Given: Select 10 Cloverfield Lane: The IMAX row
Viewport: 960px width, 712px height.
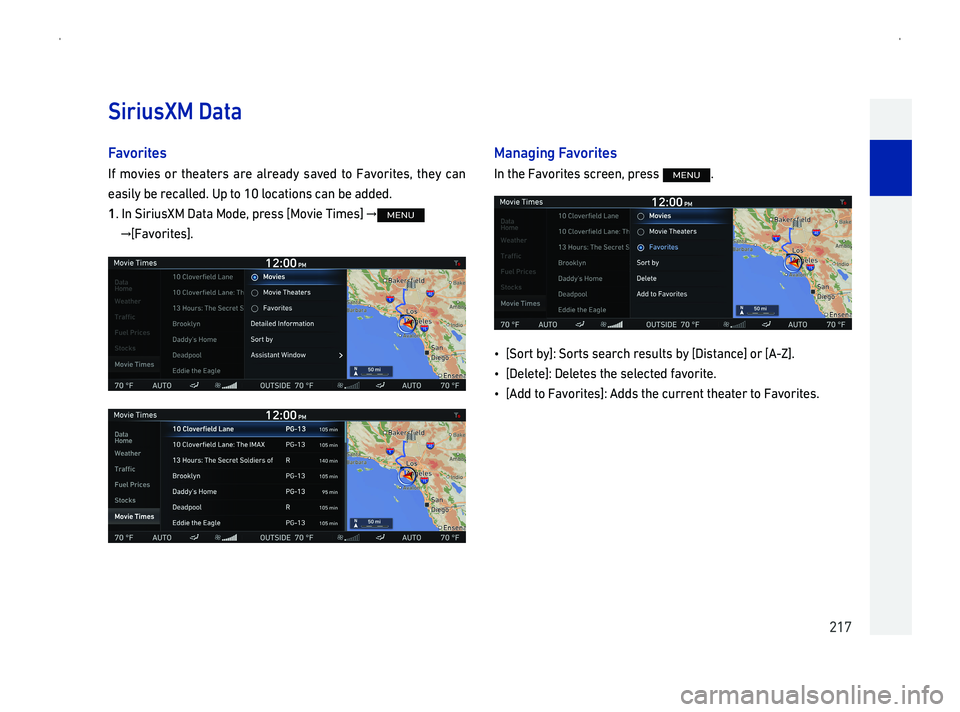Looking at the screenshot, I should tap(252, 445).
